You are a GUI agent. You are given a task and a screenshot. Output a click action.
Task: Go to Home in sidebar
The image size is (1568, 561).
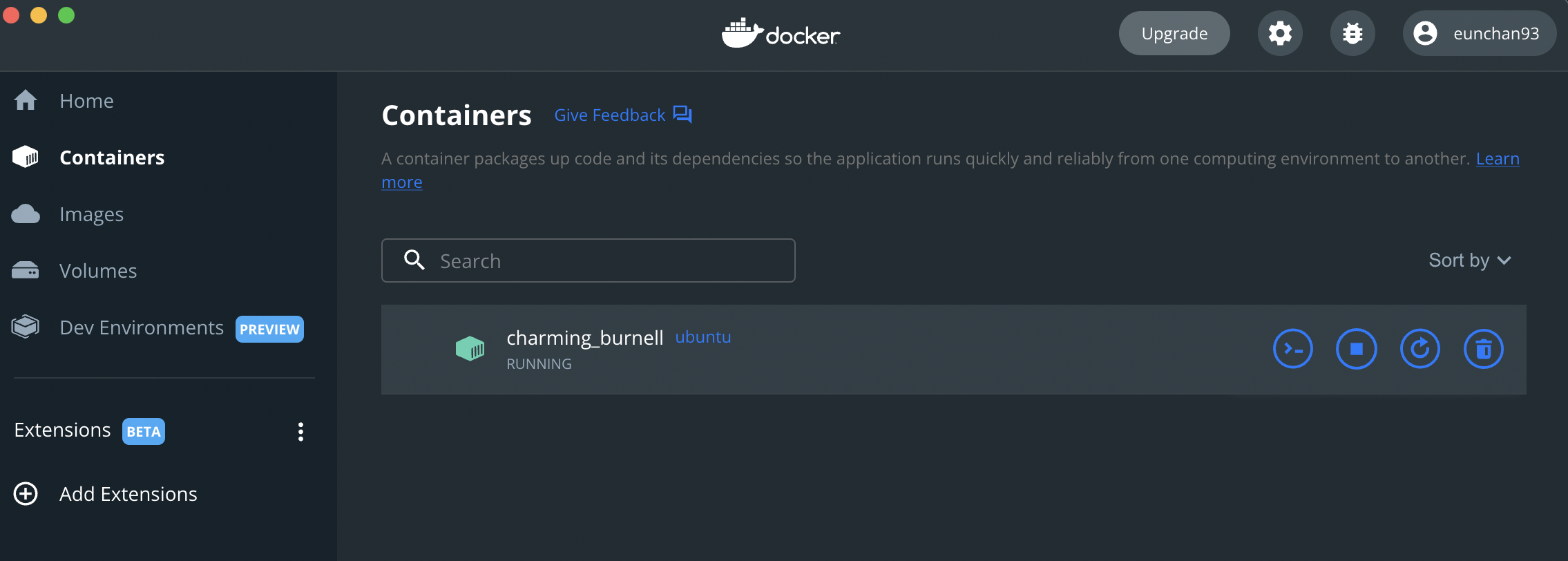click(x=87, y=101)
